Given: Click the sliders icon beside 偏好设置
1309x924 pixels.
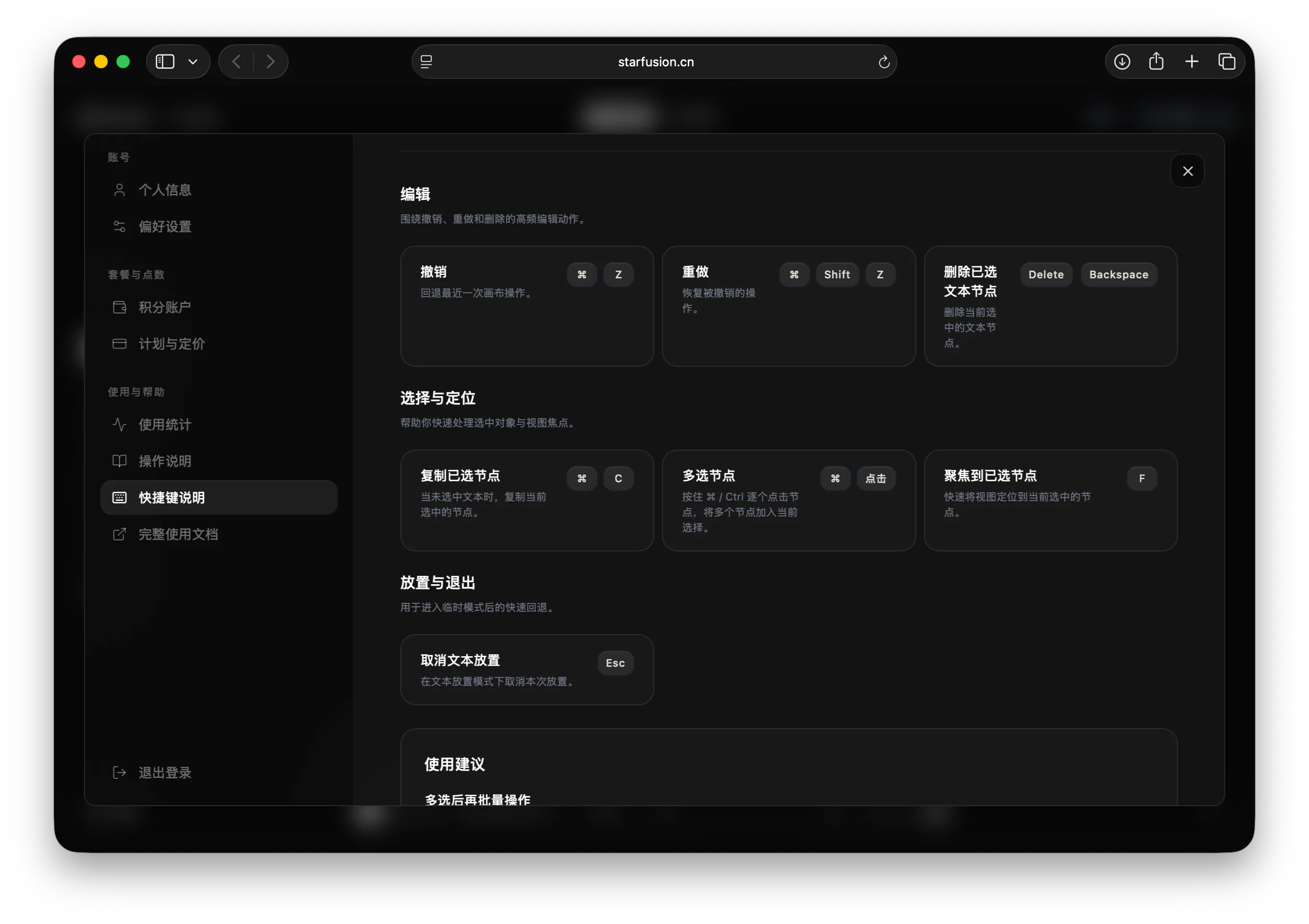Looking at the screenshot, I should point(119,226).
